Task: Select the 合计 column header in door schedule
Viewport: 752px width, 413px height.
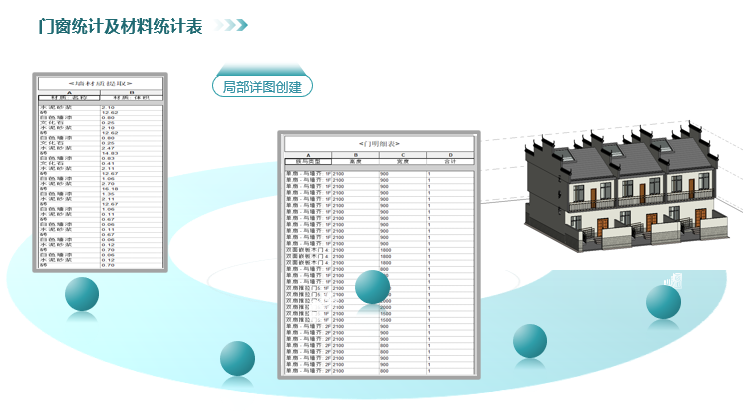Action: [x=450, y=162]
